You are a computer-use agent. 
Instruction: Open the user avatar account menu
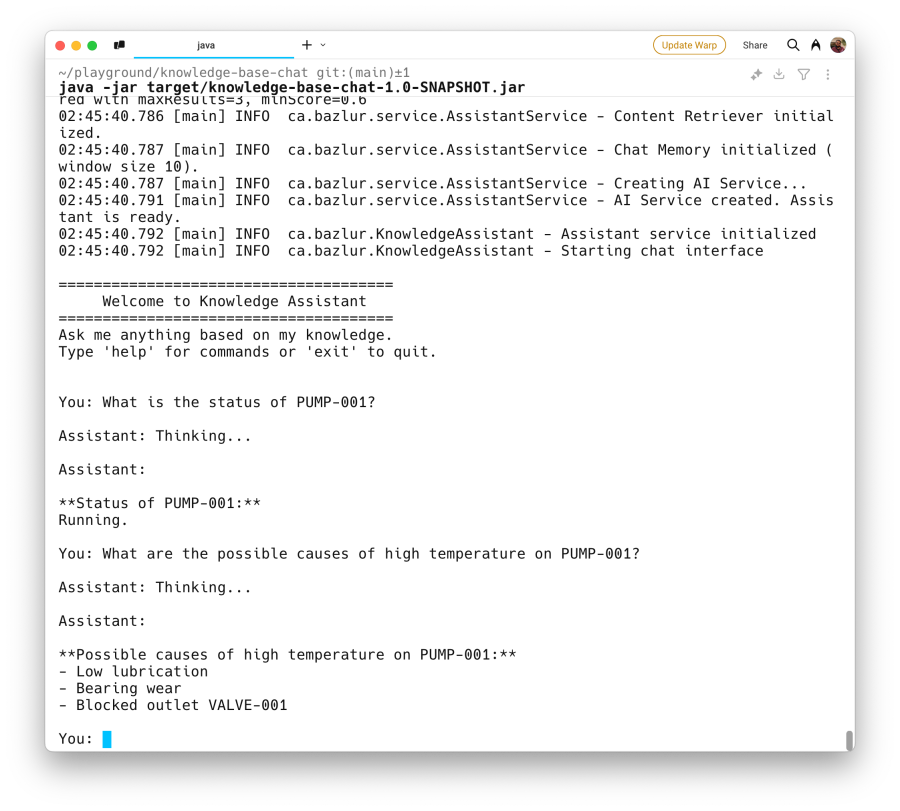(838, 45)
